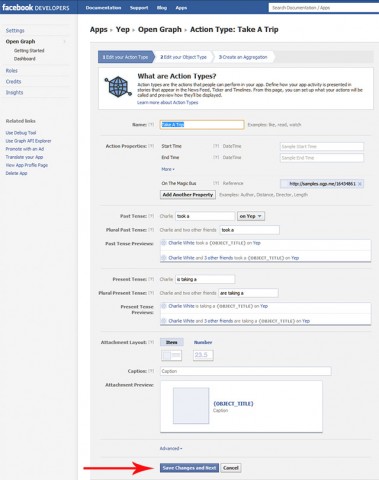Click the attachment preview image placeholder
The height and width of the screenshot is (480, 379).
tap(191, 406)
